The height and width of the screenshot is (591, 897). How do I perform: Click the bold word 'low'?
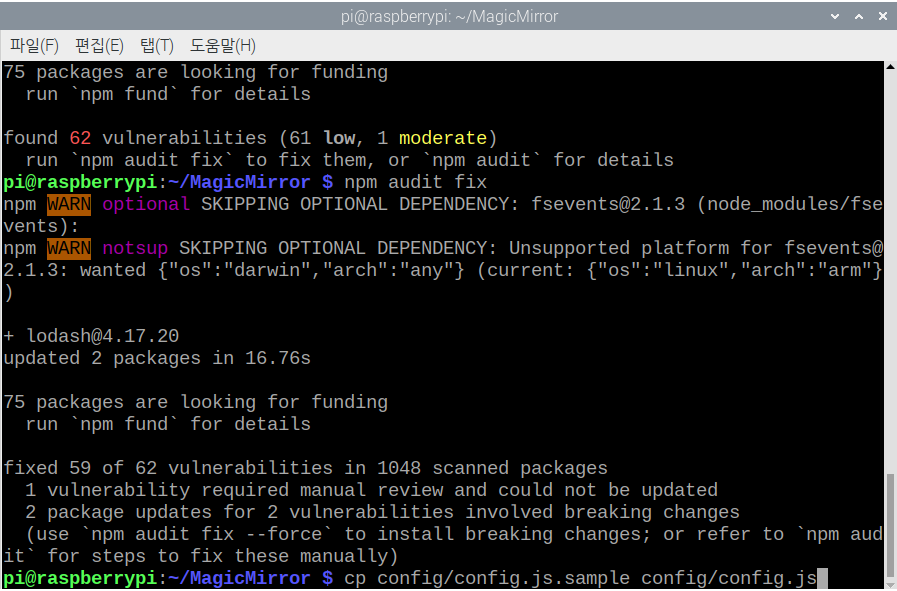coord(339,138)
